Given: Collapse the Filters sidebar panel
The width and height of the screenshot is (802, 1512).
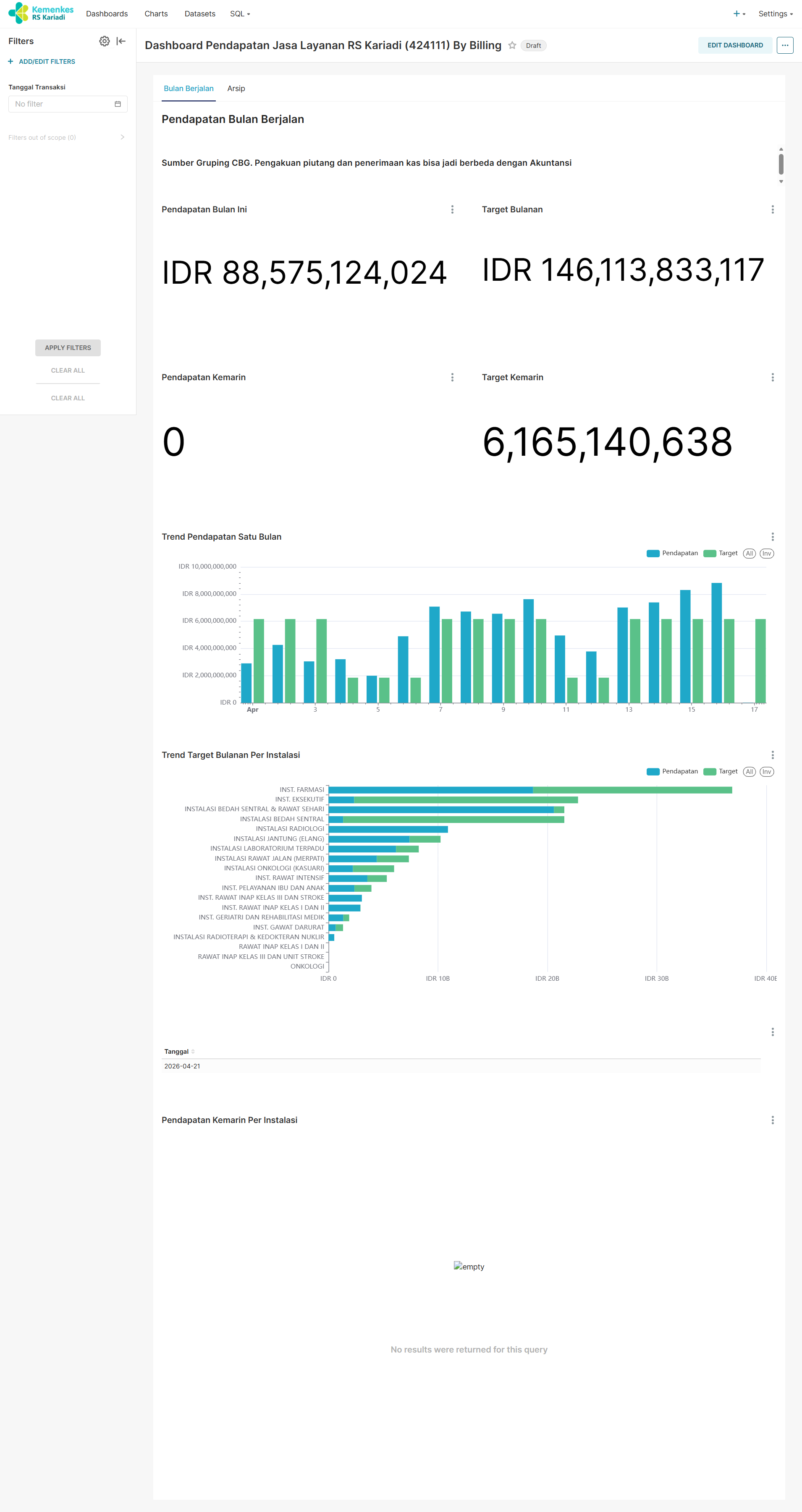Looking at the screenshot, I should pyautogui.click(x=121, y=41).
